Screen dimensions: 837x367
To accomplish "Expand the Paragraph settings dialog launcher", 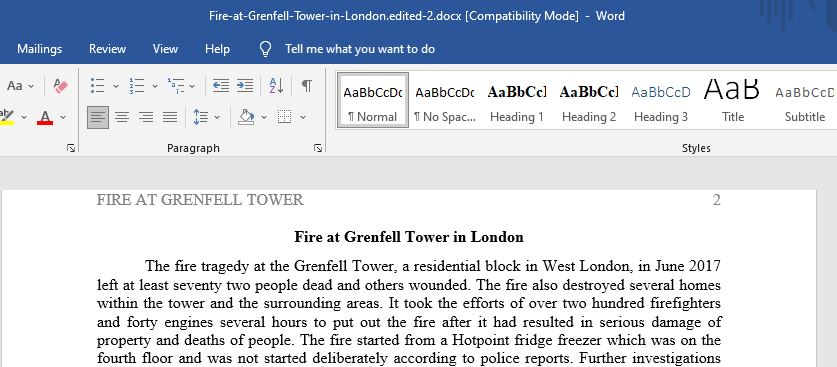I will click(318, 148).
